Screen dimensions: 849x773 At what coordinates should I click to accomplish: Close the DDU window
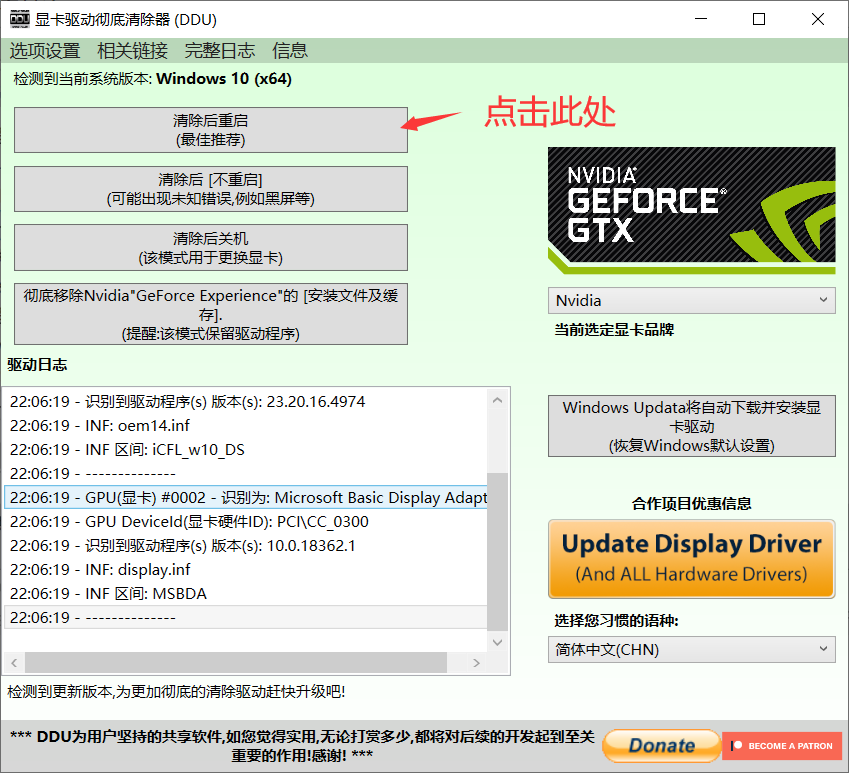click(818, 19)
